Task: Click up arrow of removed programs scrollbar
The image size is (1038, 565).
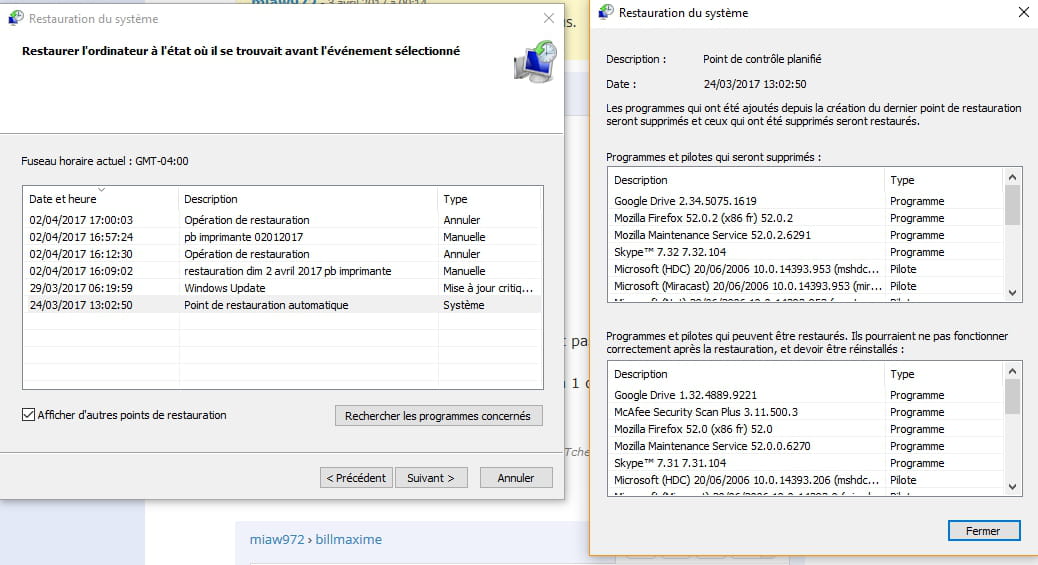Action: point(1012,177)
